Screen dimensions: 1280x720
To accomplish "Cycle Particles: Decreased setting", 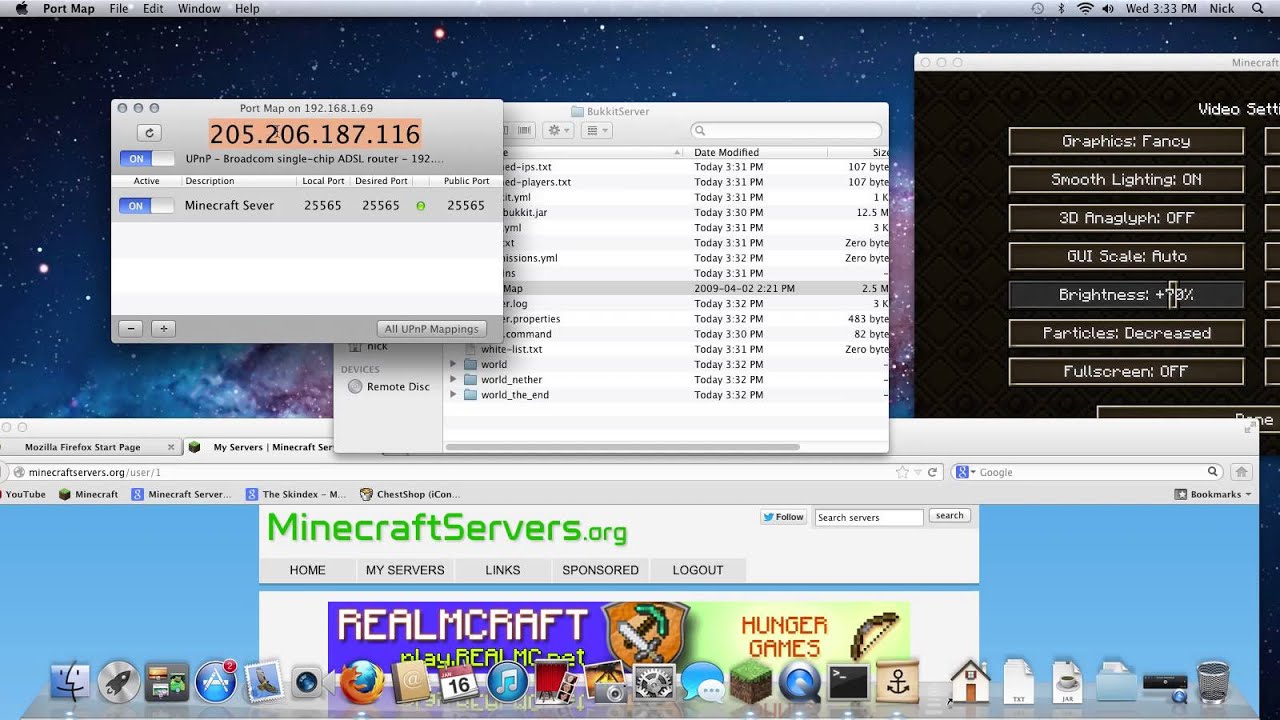I will click(1126, 333).
